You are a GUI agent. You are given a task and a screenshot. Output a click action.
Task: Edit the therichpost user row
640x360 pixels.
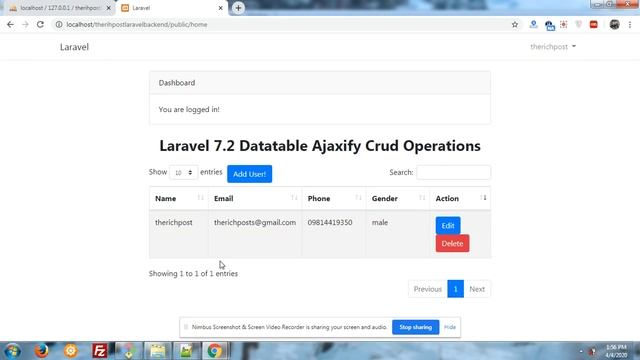click(448, 225)
